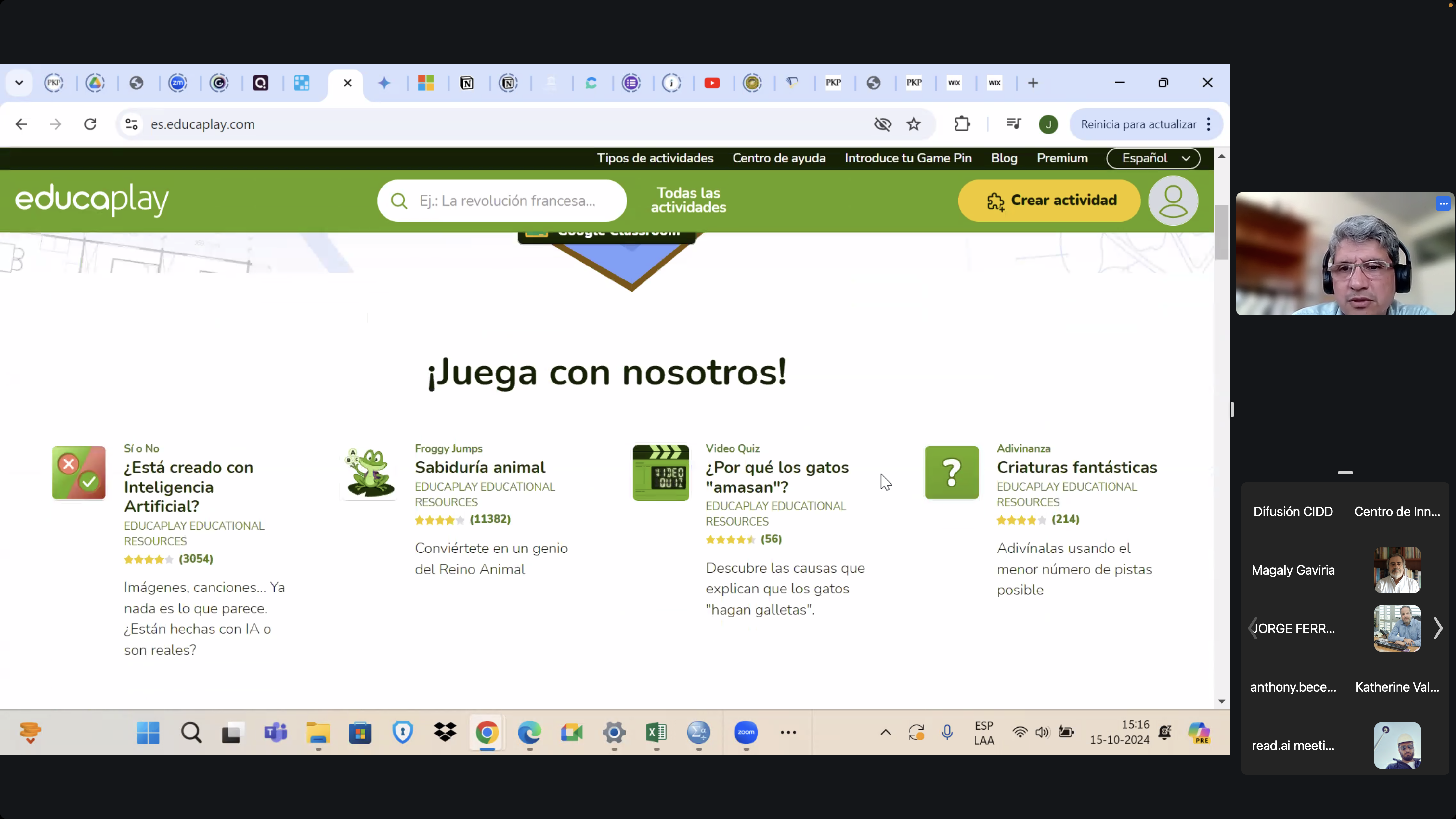Go back with the browser back arrow
1456x819 pixels.
tap(21, 124)
